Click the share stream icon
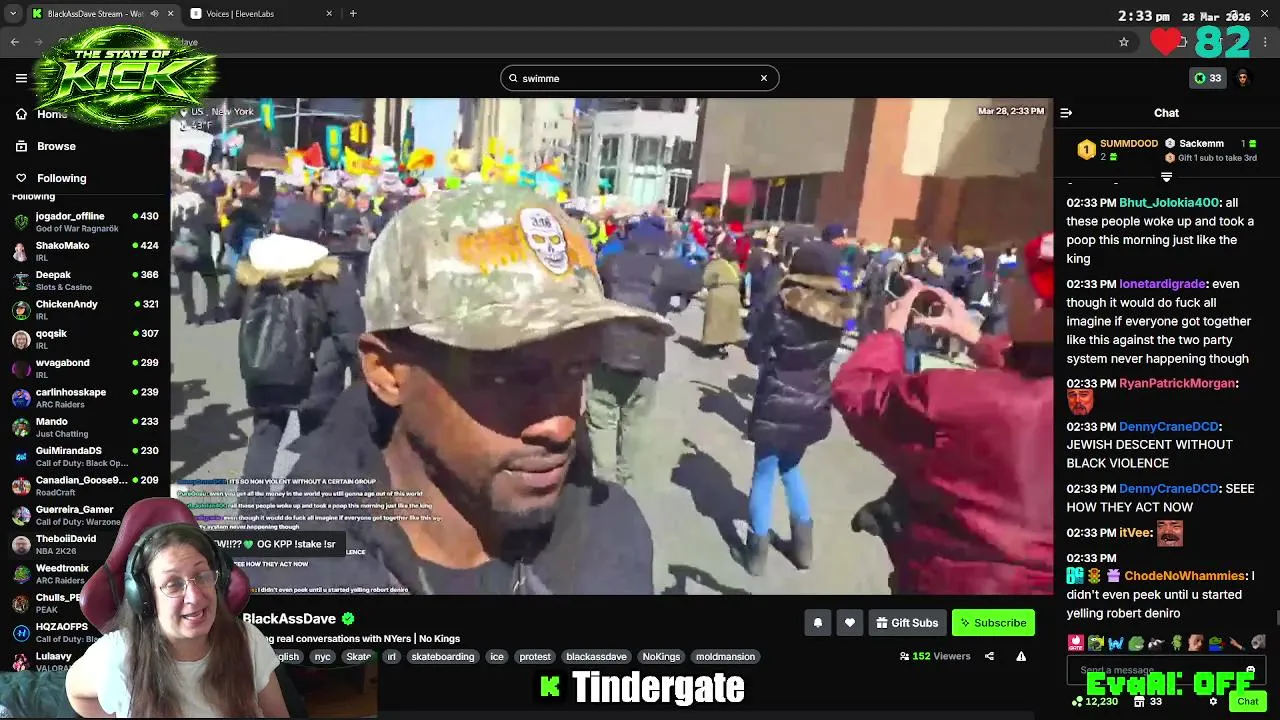1280x720 pixels. pos(989,657)
